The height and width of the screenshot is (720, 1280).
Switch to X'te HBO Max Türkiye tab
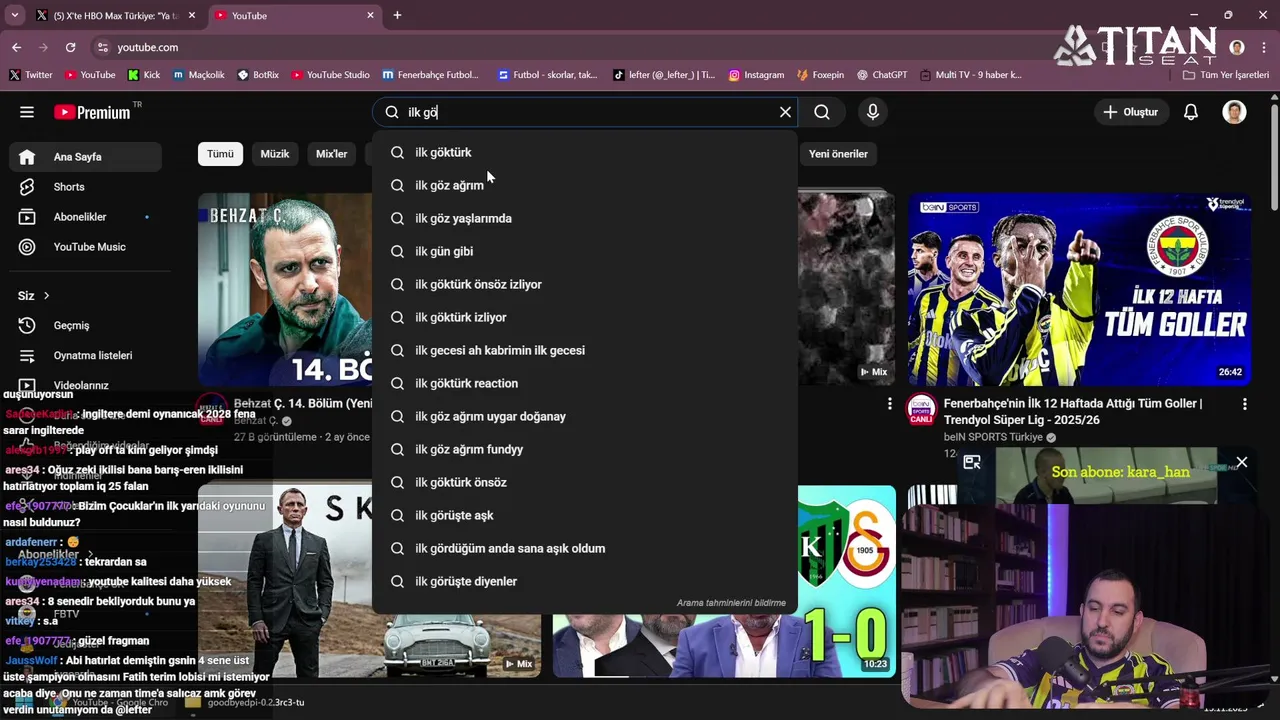(115, 16)
